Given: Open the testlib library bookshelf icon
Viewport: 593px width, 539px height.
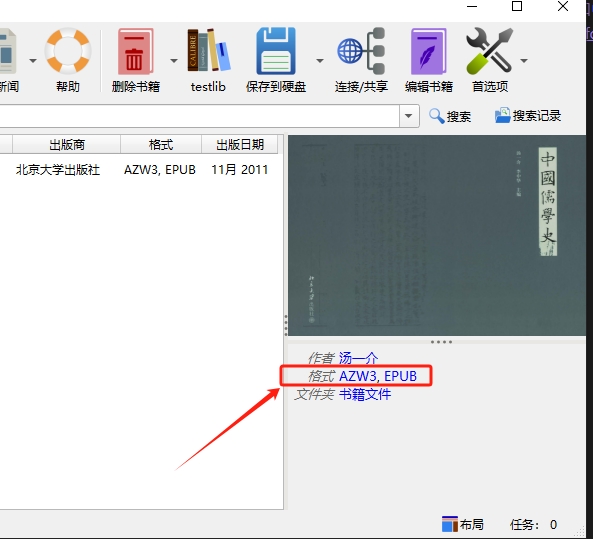Looking at the screenshot, I should (208, 50).
